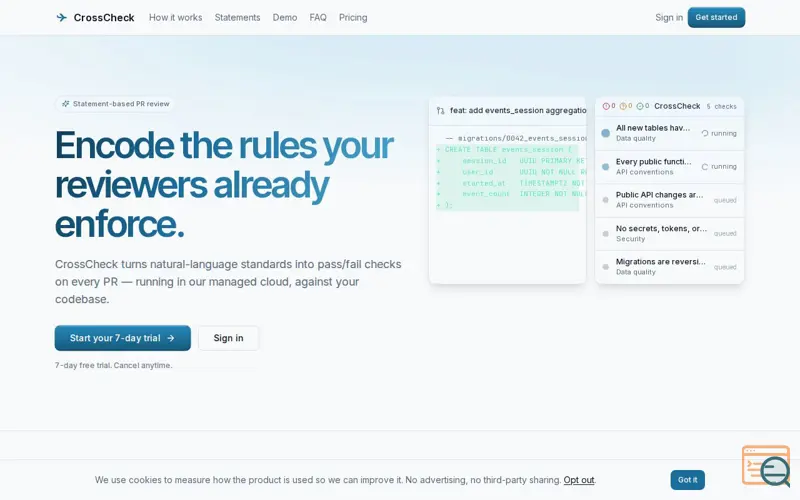This screenshot has width=800, height=500.
Task: Click the status dot for Public API changes
Action: tap(606, 200)
